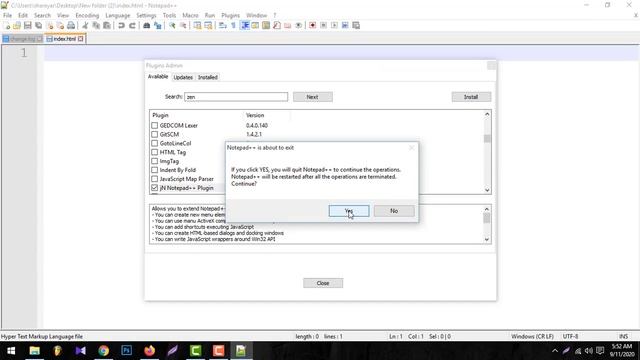This screenshot has height=360, width=640.
Task: Select the index.html file tab
Action: click(64, 39)
